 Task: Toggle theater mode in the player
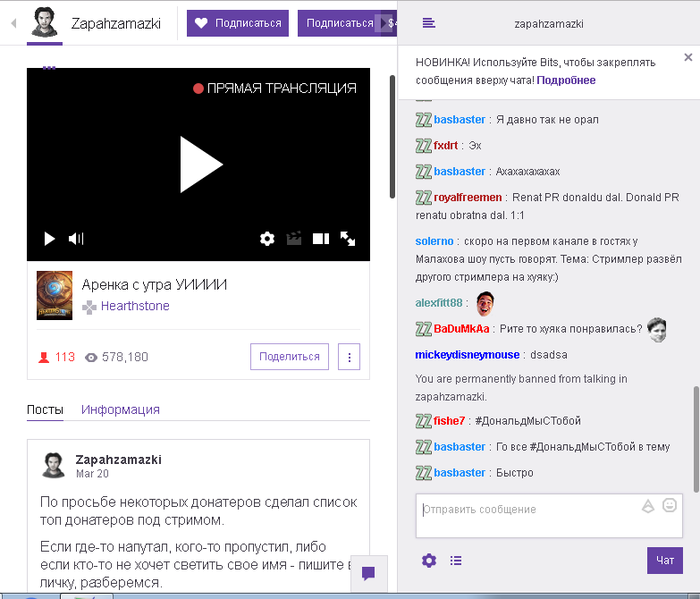click(321, 239)
